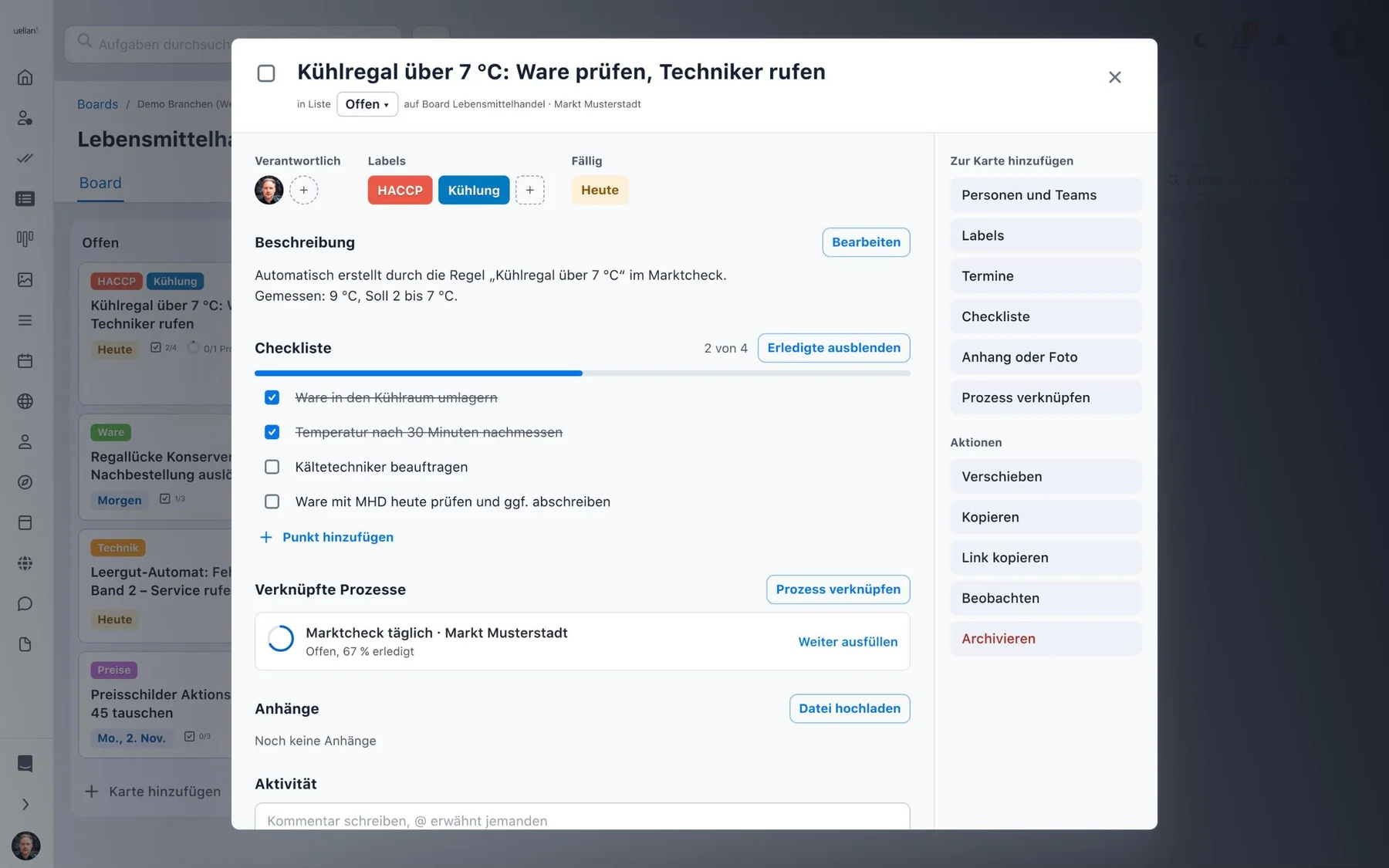Open the double-checkmark tasks sidebar icon
This screenshot has height=868, width=1389.
[x=25, y=158]
